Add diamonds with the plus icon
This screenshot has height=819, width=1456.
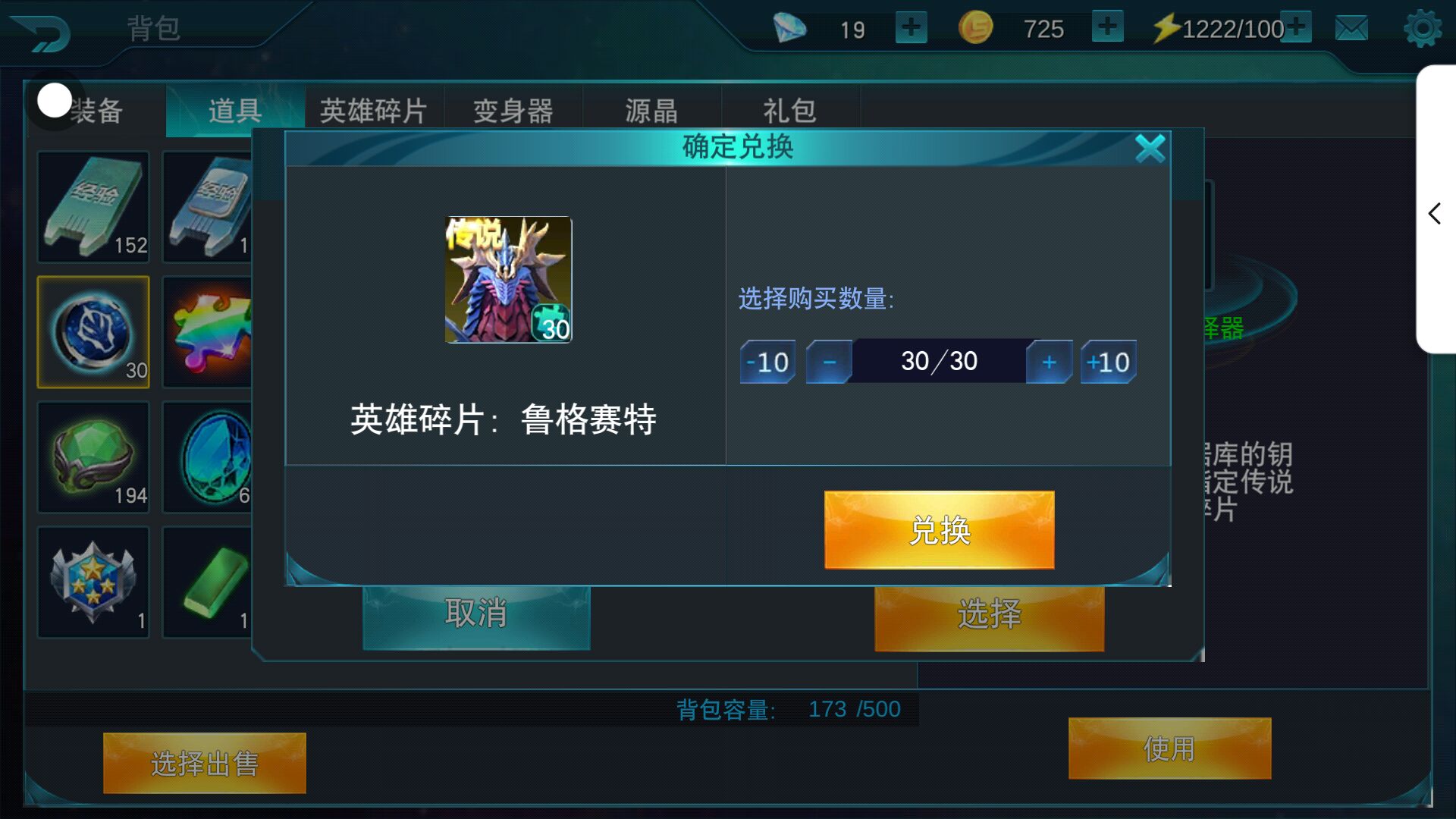point(911,27)
